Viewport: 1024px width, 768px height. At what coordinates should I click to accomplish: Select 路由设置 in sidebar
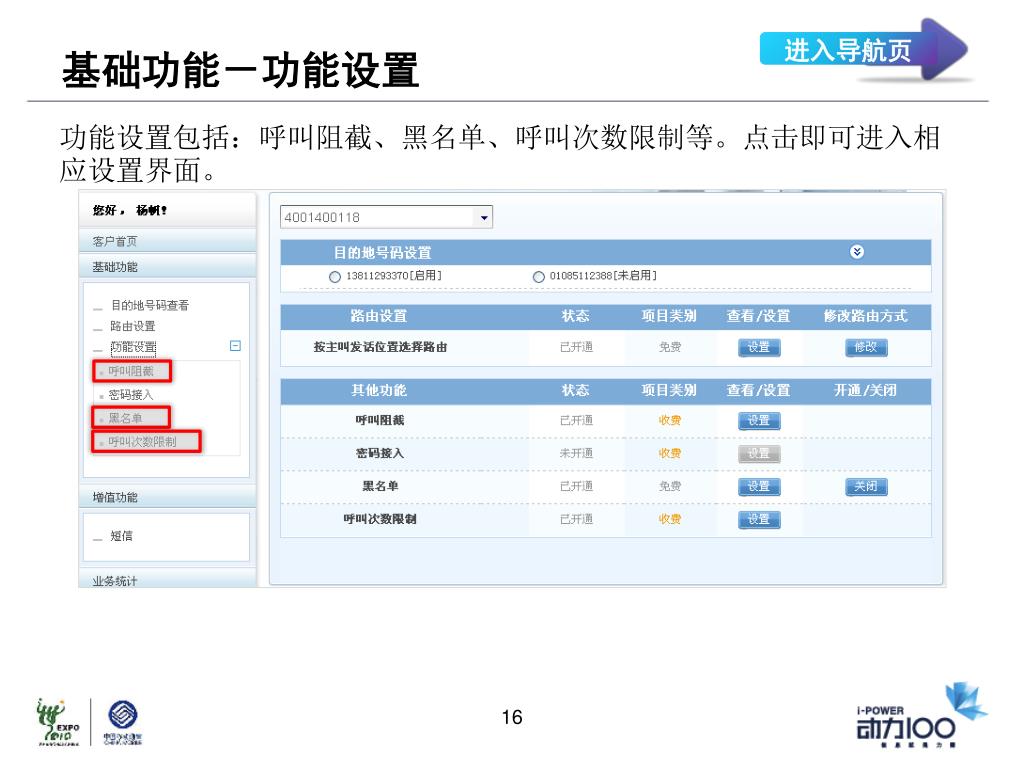pyautogui.click(x=133, y=326)
